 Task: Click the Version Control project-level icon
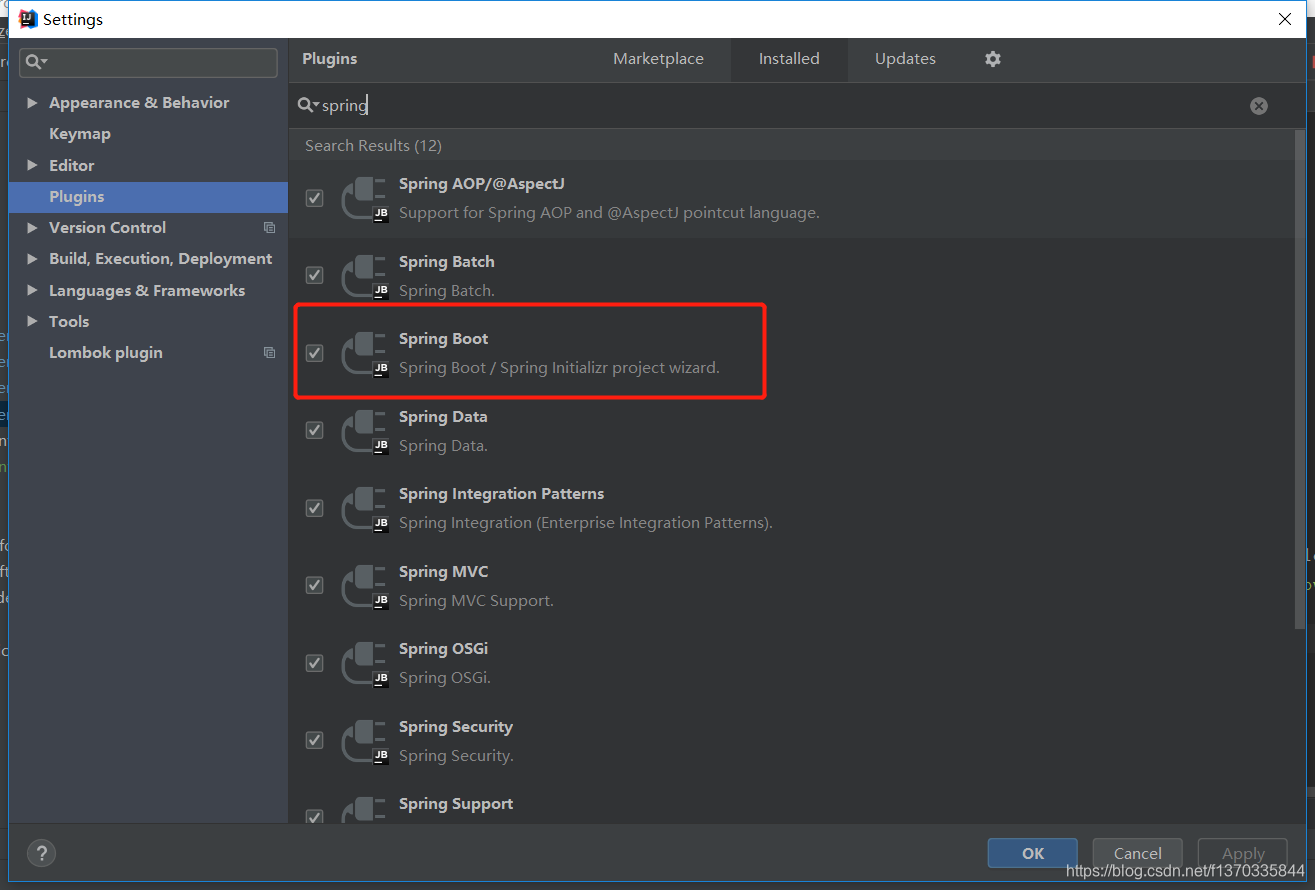(x=269, y=228)
